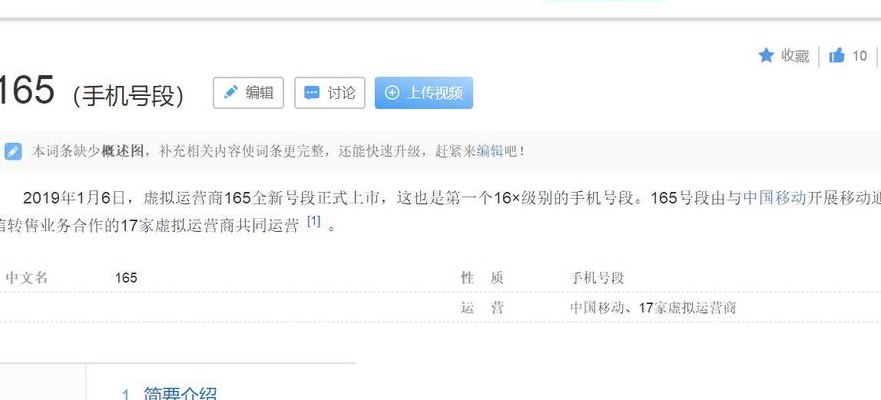Click the 收藏 text label
The height and width of the screenshot is (400, 881).
click(795, 56)
